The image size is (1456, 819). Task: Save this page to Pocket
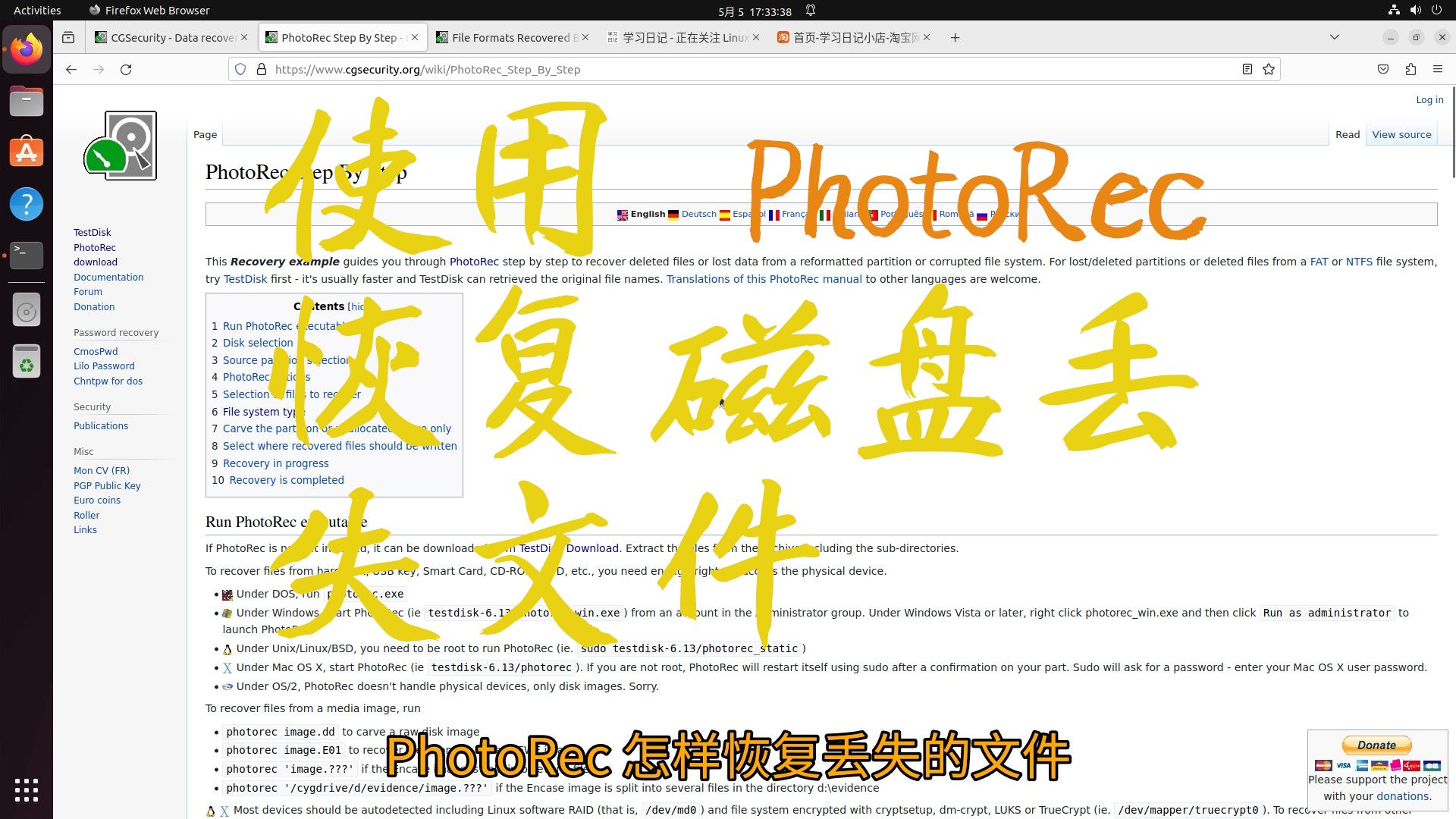(1382, 69)
